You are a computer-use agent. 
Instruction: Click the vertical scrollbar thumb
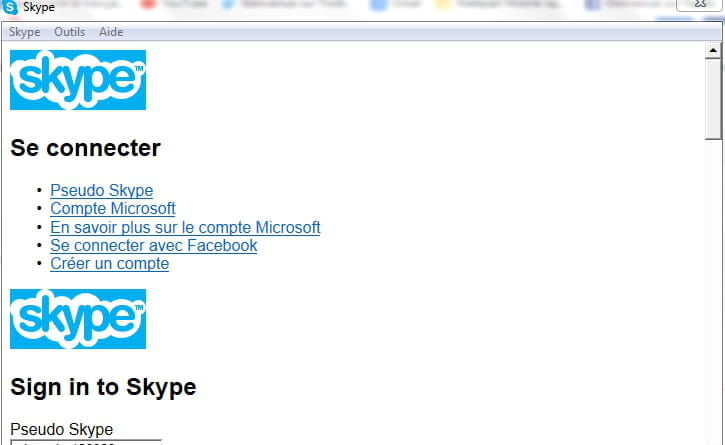[713, 99]
